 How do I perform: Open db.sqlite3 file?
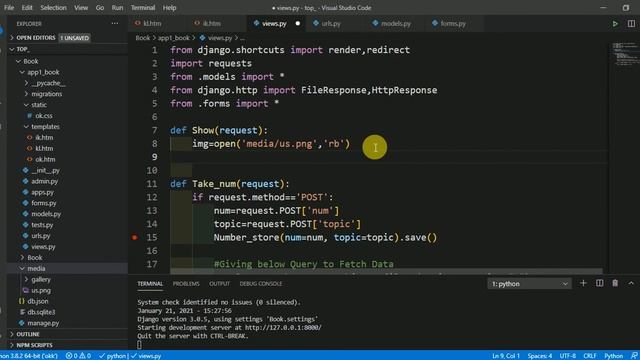41,312
